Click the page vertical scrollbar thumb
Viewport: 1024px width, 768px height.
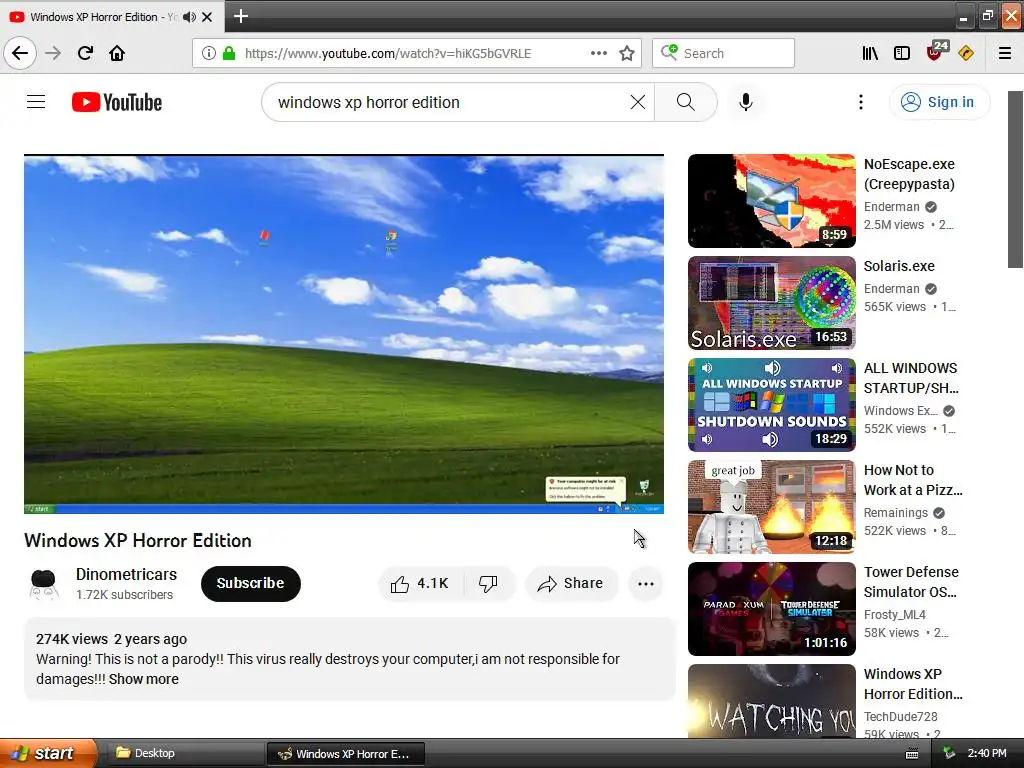[x=1016, y=180]
